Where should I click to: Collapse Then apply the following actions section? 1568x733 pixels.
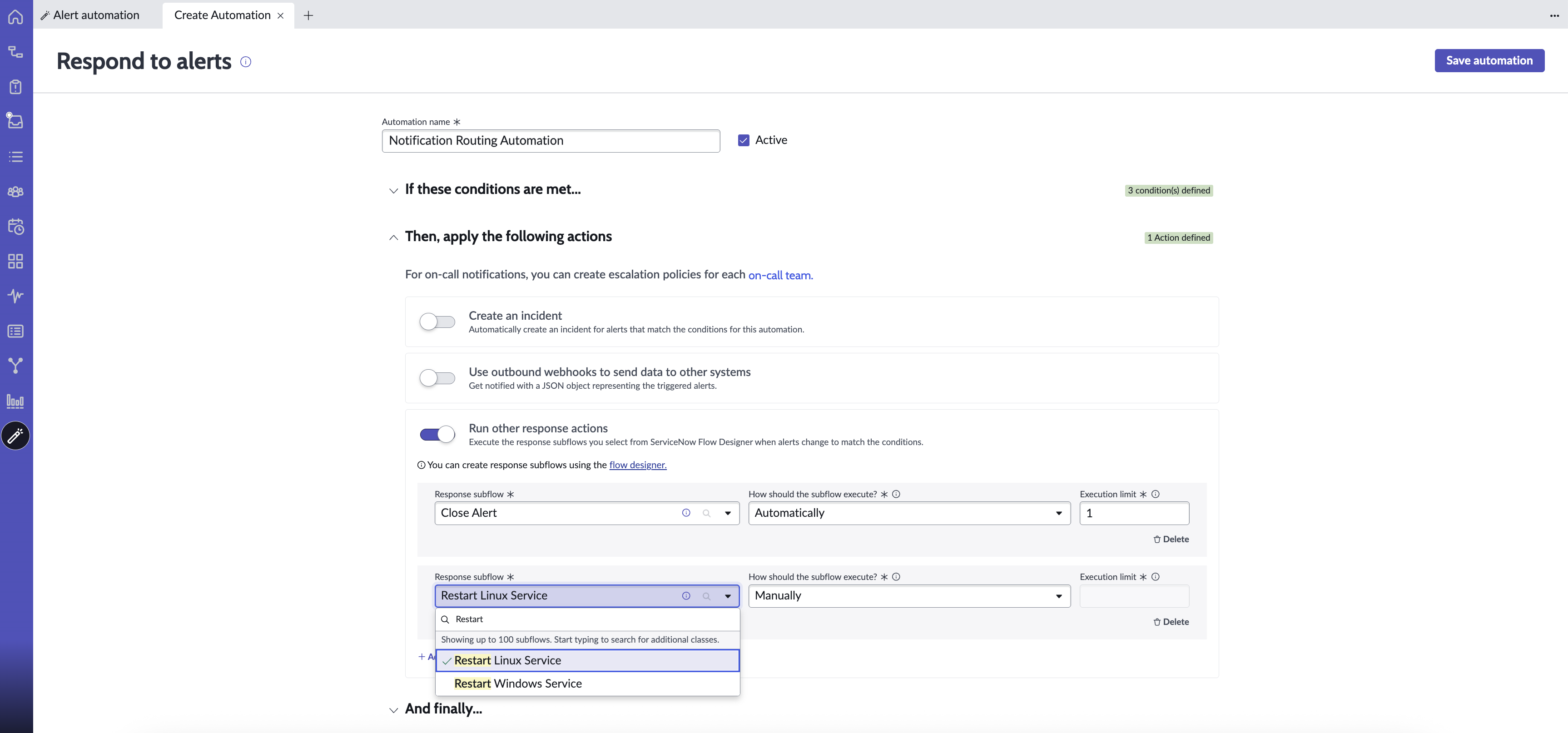click(x=393, y=238)
